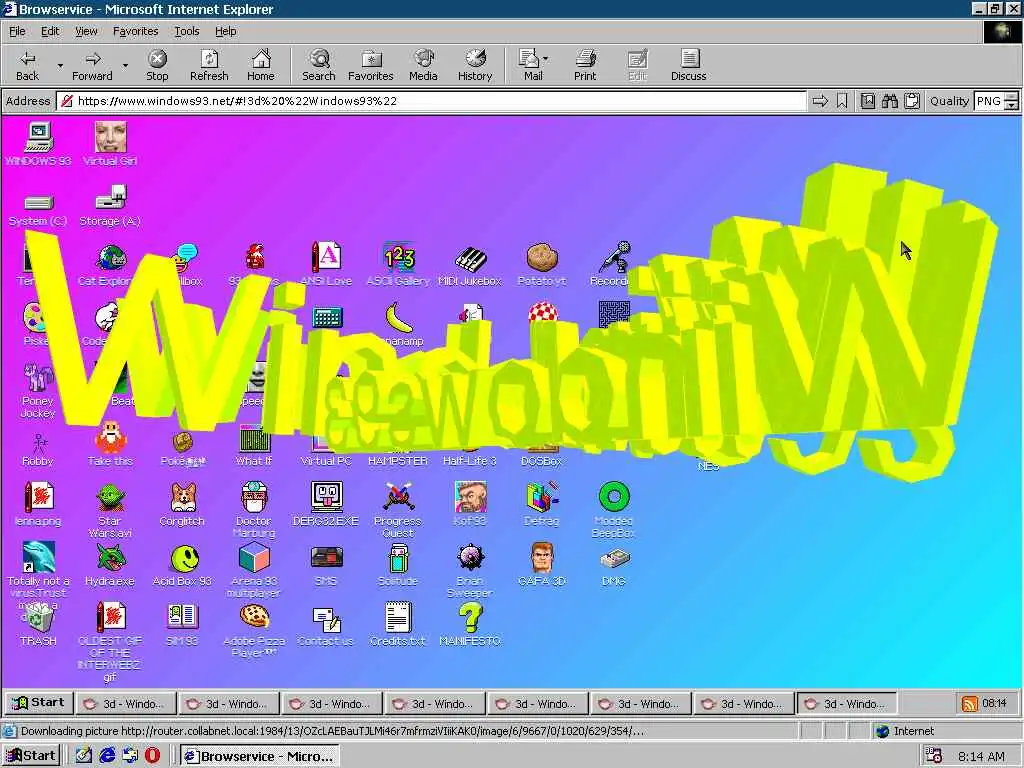Launch the Cat Explorer icon
This screenshot has width=1024, height=768.
click(x=110, y=264)
